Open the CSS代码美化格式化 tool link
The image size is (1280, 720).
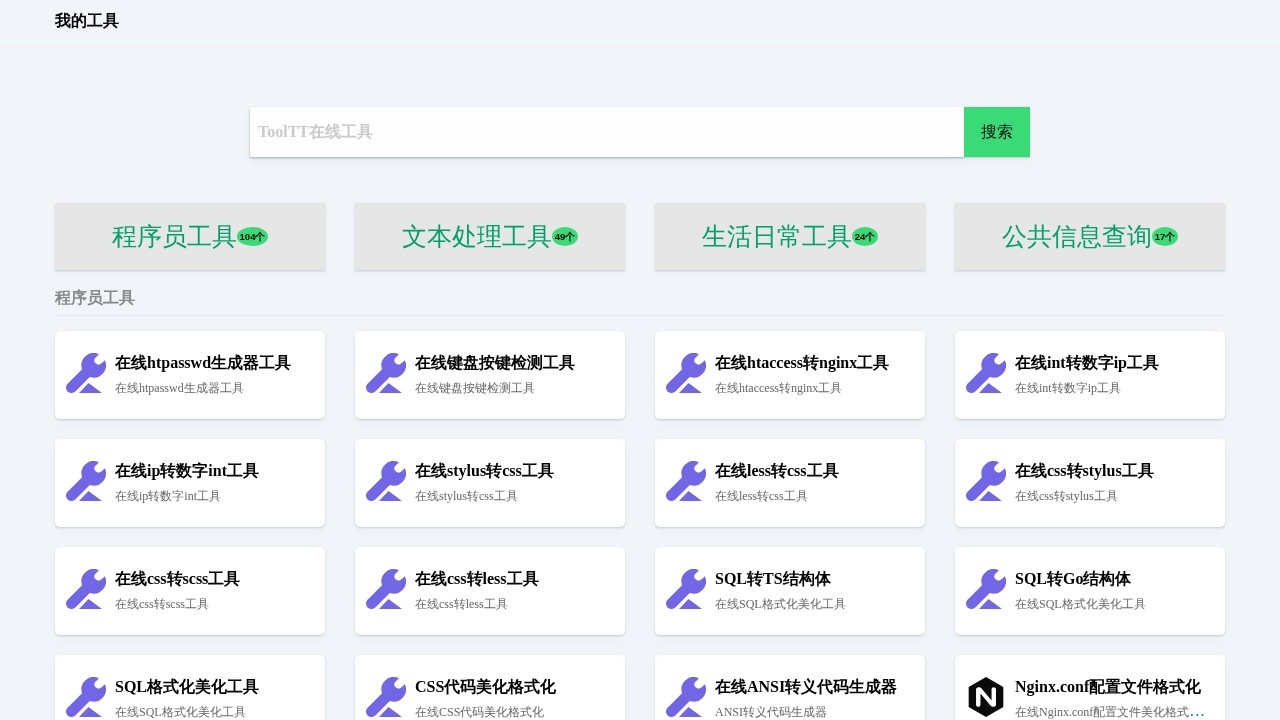pos(486,687)
